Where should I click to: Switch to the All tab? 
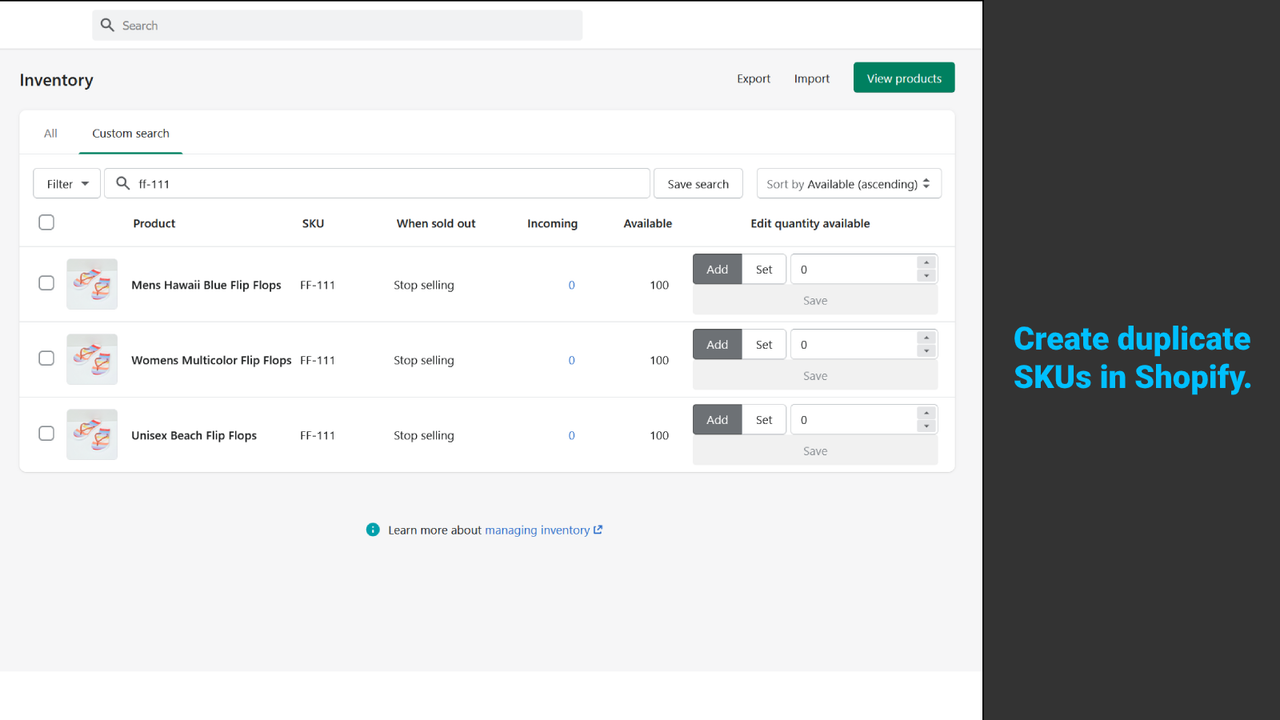coord(50,132)
